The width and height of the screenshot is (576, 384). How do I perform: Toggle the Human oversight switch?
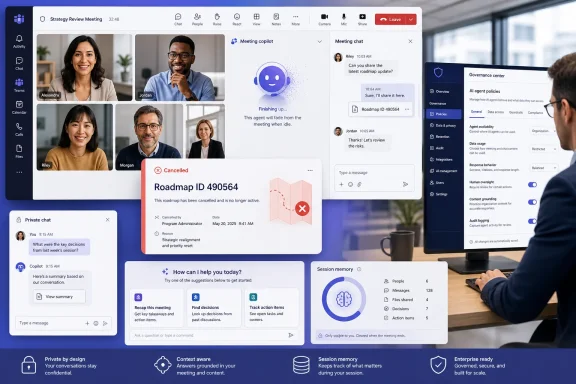click(532, 184)
